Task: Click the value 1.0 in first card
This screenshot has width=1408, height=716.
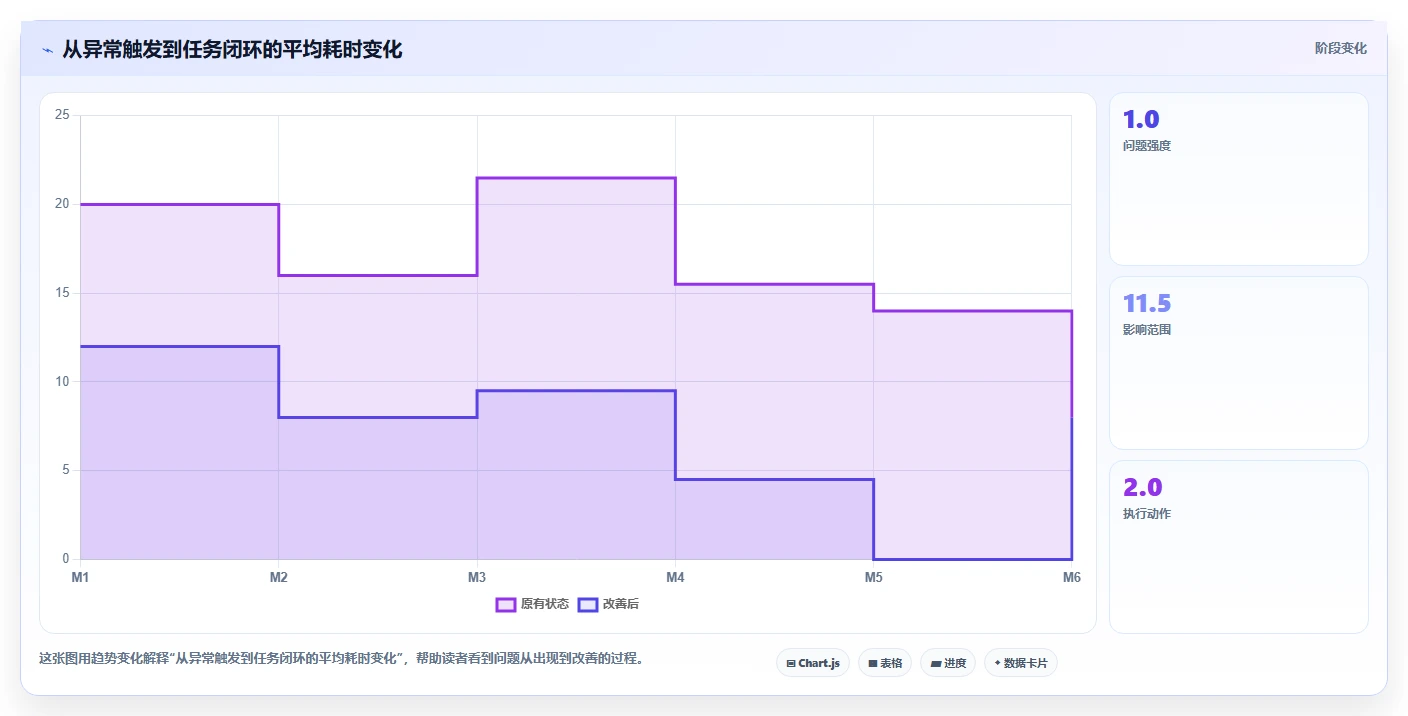Action: point(1141,120)
